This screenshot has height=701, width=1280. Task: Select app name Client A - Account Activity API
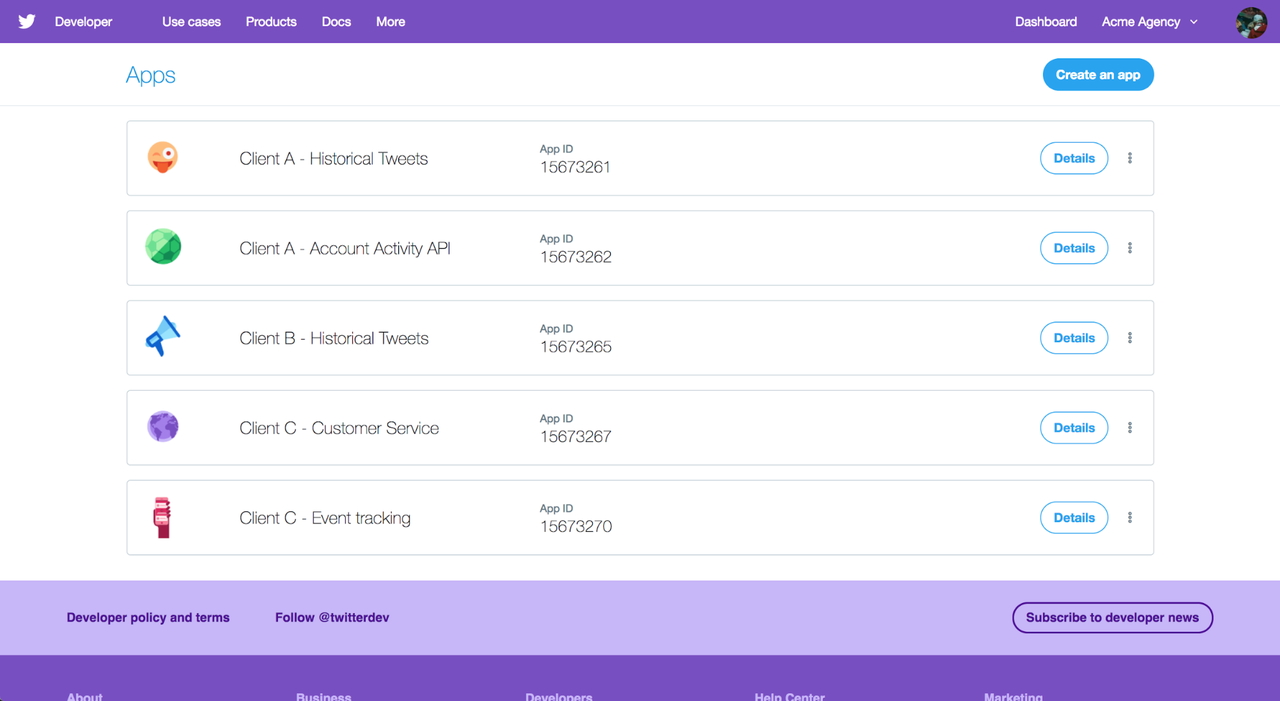pos(345,248)
